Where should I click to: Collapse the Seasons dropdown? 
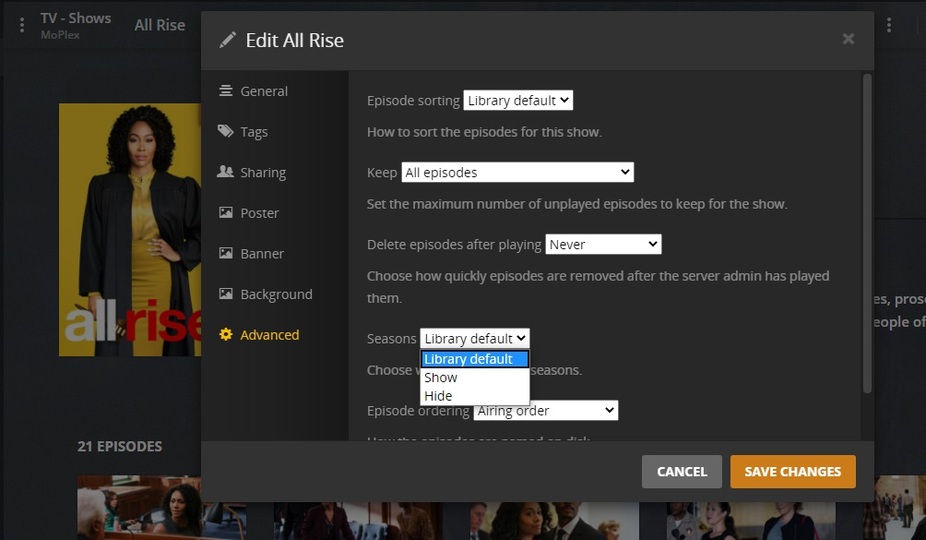click(475, 339)
